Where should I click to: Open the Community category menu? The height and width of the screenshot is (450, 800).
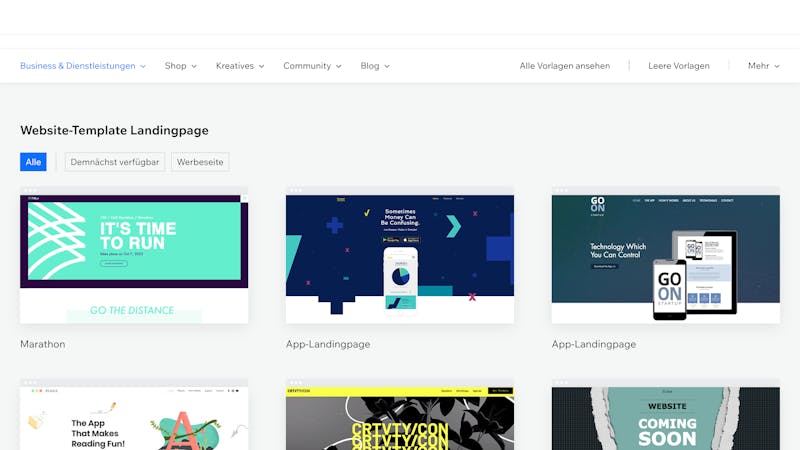pos(307,66)
